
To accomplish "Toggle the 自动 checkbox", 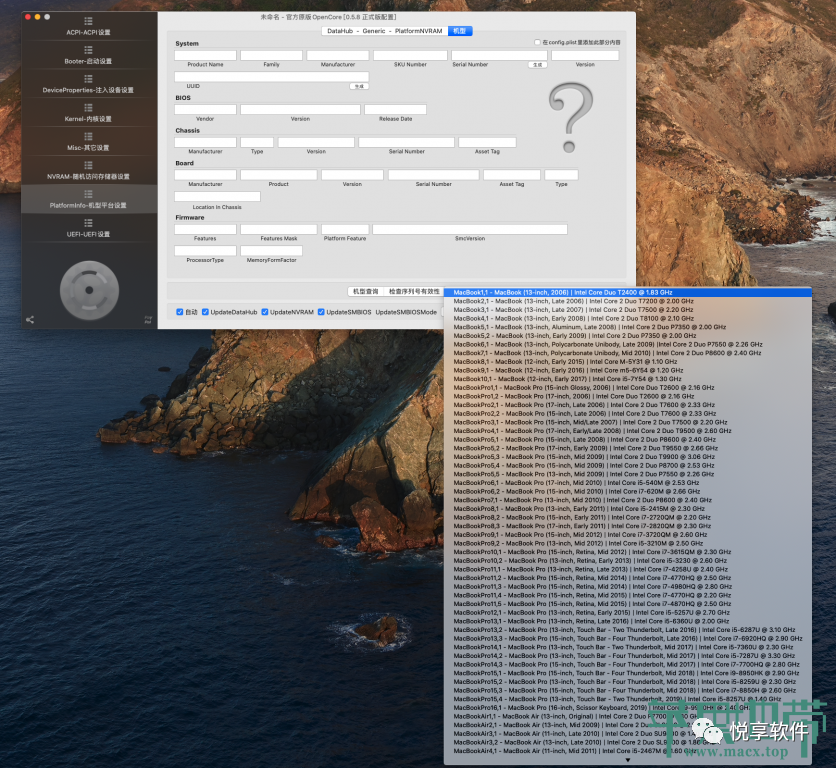I will pos(180,312).
